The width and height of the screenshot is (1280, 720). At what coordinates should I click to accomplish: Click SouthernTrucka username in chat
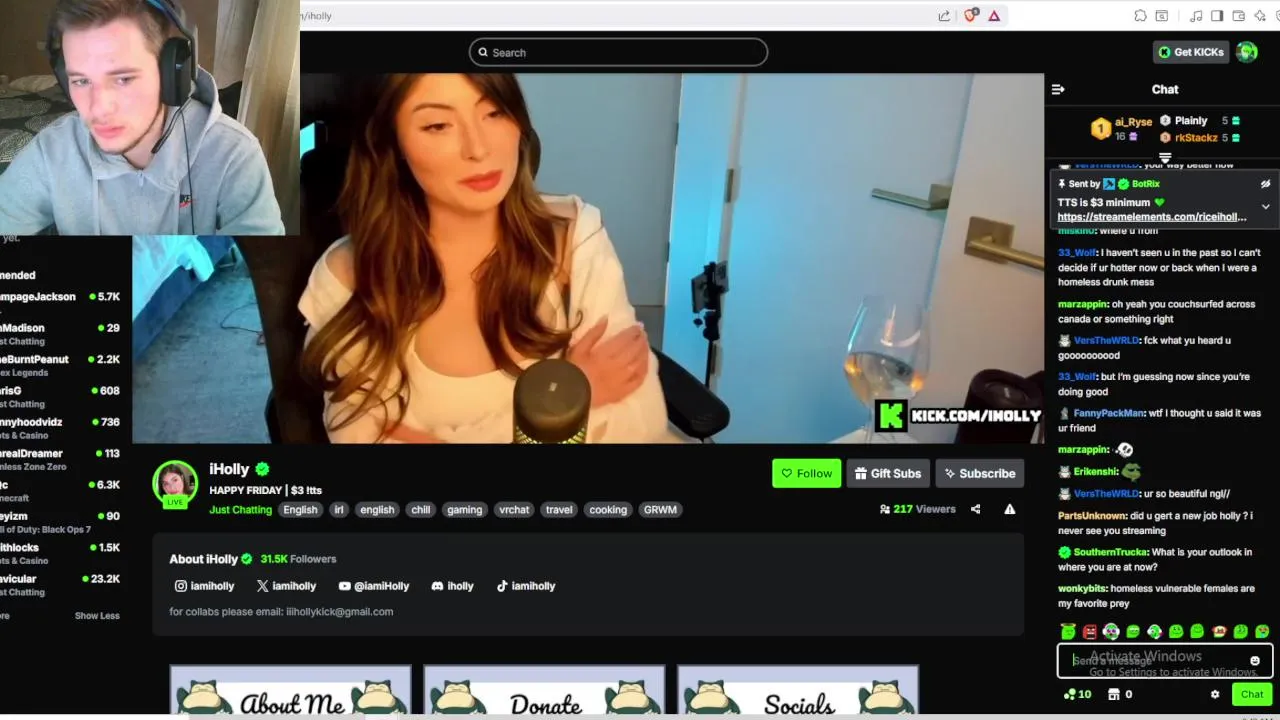pyautogui.click(x=1110, y=552)
